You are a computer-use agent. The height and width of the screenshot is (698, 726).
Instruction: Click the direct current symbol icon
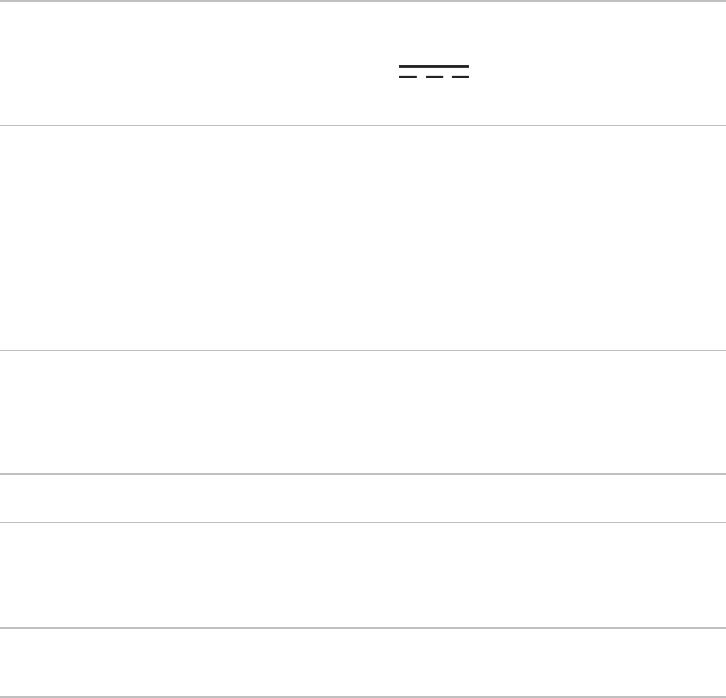434,72
